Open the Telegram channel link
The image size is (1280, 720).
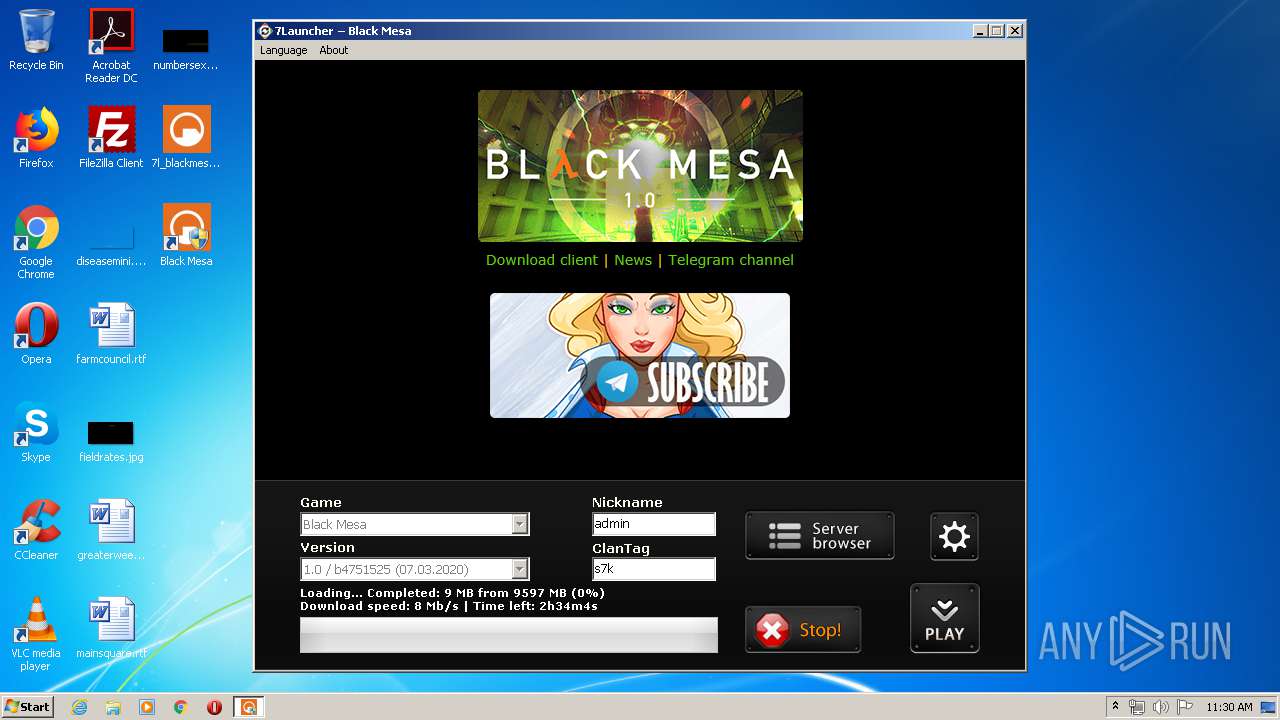tap(731, 260)
